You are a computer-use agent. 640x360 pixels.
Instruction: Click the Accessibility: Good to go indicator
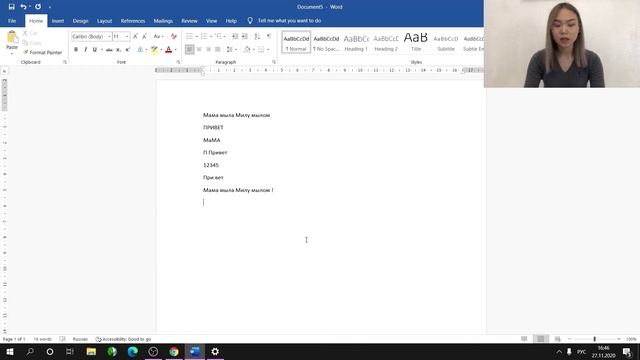pyautogui.click(x=123, y=339)
